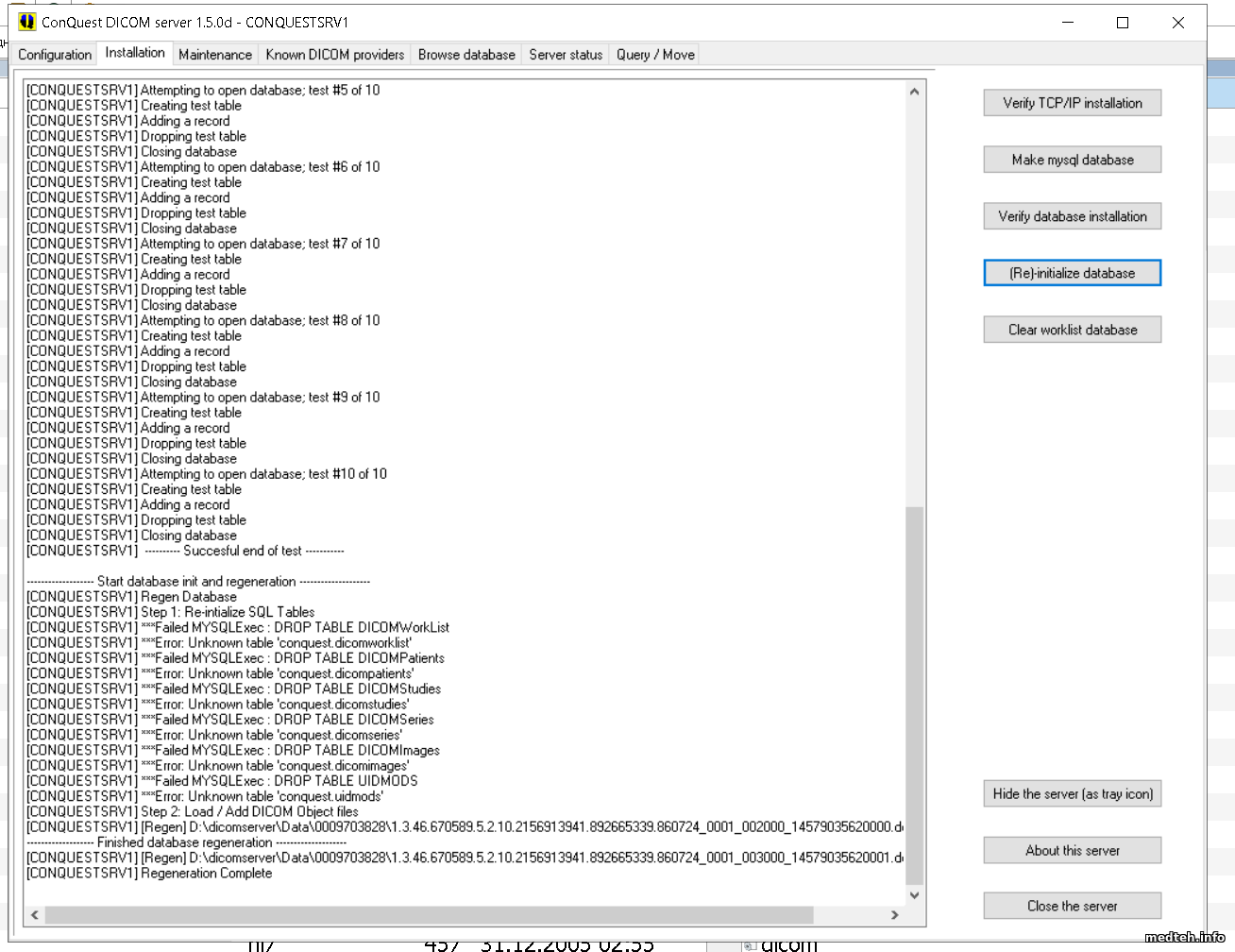1235x952 pixels.
Task: Go to the Query / Move tab
Action: (655, 55)
